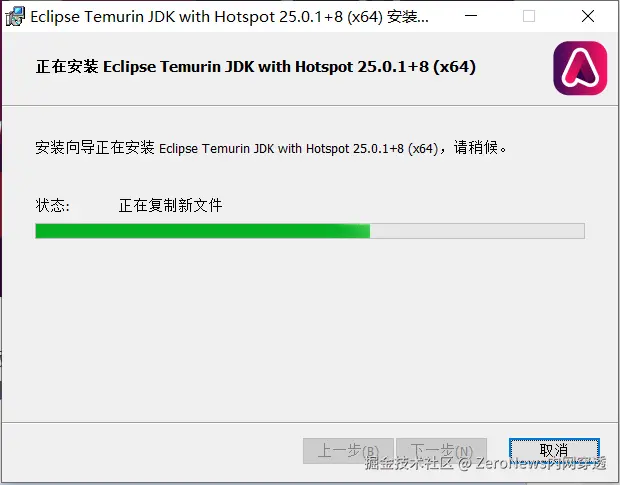Viewport: 620px width, 485px height.
Task: Click the greyed-out maximize window icon
Action: click(529, 16)
